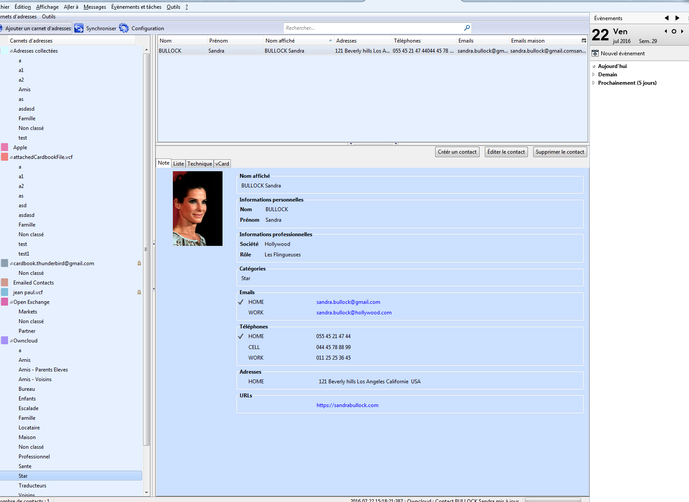
Task: Switch to the vCard tab
Action: pyautogui.click(x=222, y=163)
